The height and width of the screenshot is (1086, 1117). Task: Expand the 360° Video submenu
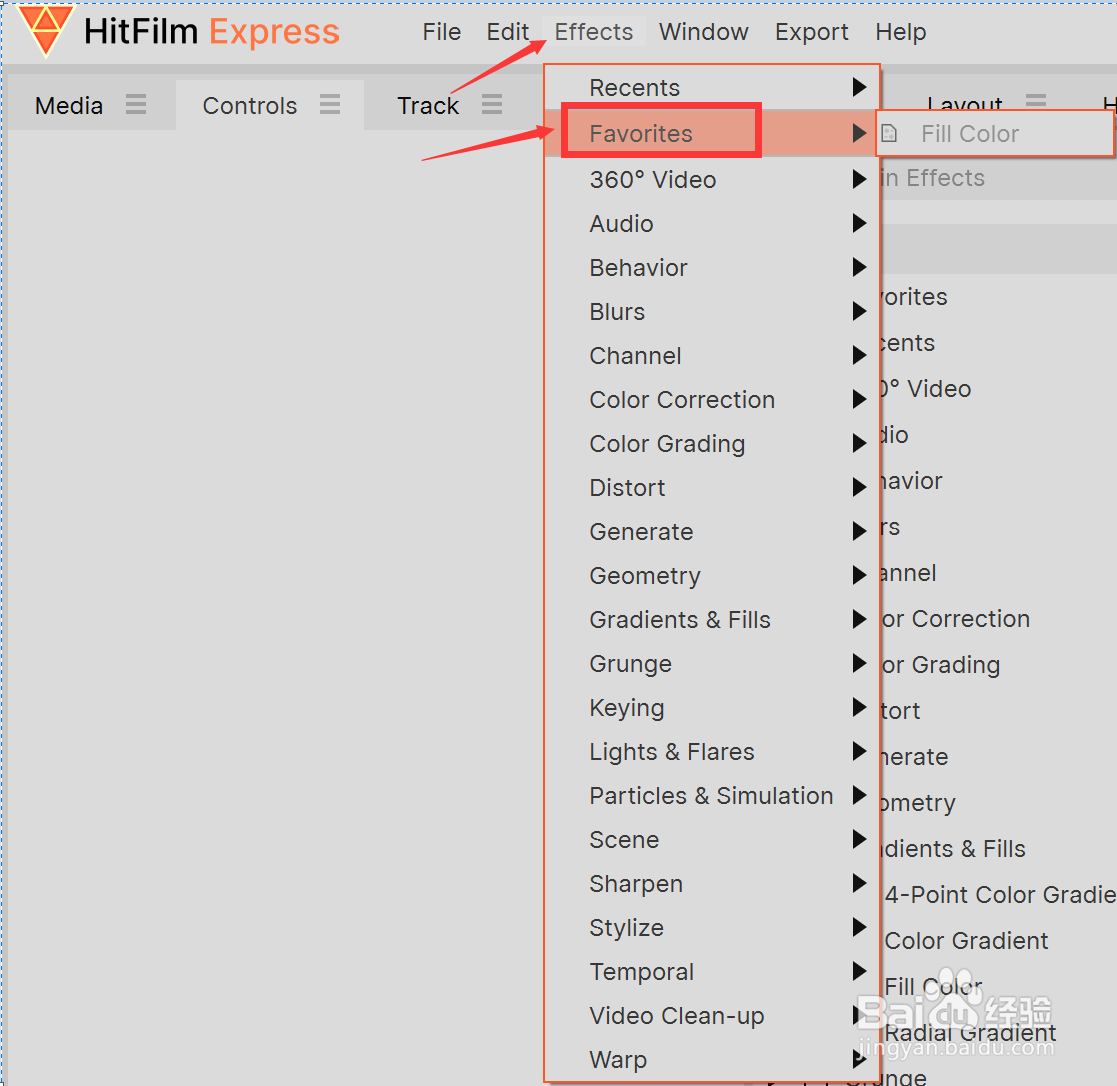[x=712, y=179]
